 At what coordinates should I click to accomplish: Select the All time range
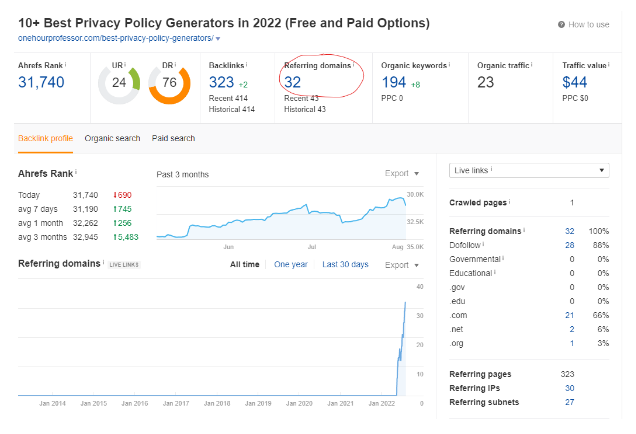tap(245, 264)
